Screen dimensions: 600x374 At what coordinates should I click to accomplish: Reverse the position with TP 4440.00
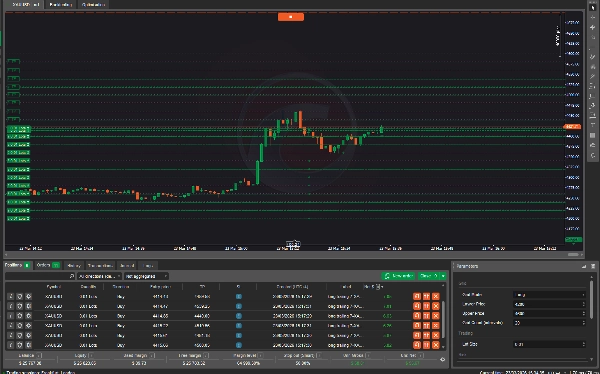pos(417,316)
